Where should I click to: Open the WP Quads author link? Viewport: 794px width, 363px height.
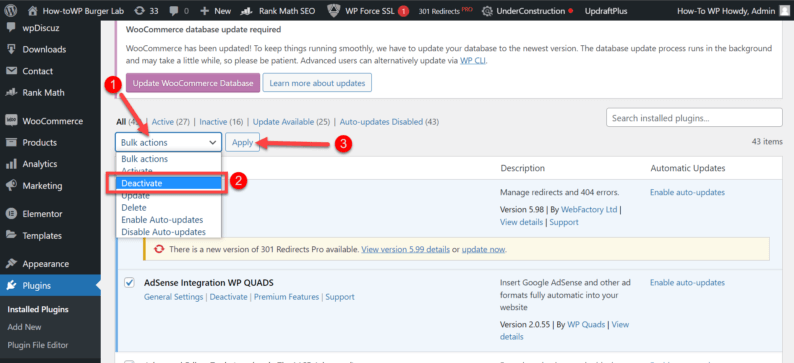tap(585, 325)
